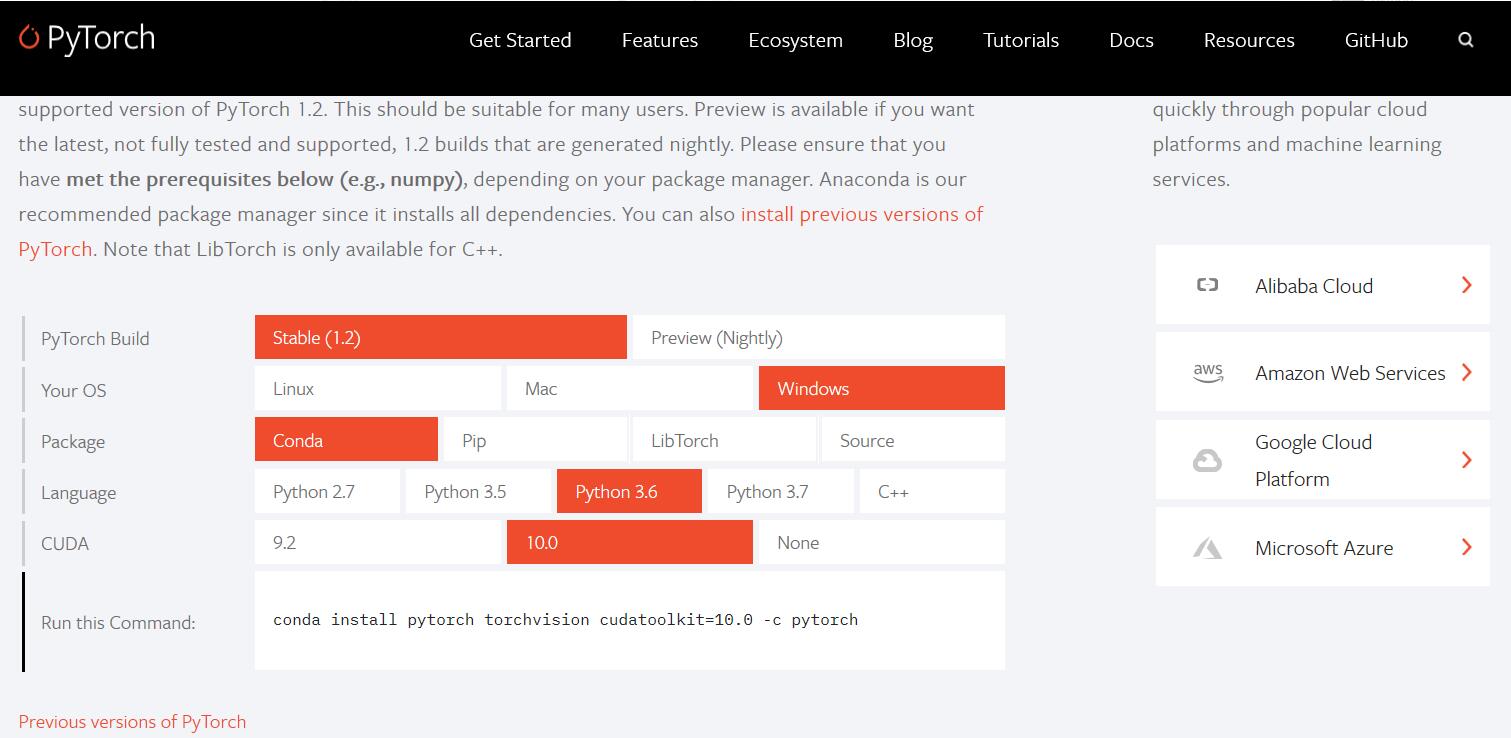The width and height of the screenshot is (1511, 738).
Task: Click the Microsoft Azure logo icon
Action: (x=1207, y=548)
